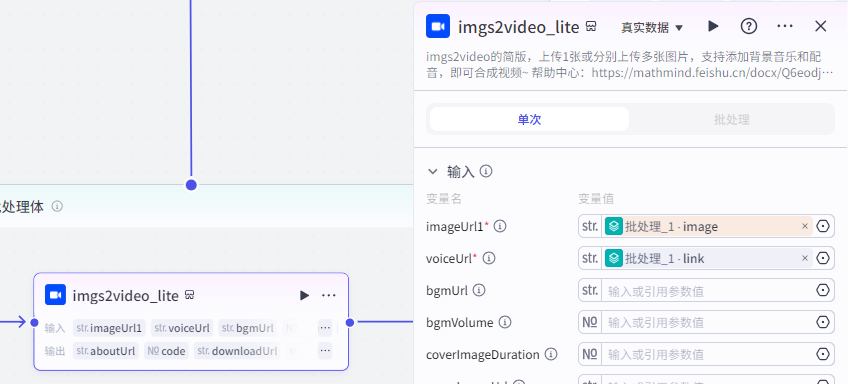Run the imgs2video_lite node on canvas
This screenshot has height=384, width=848.
click(x=304, y=295)
